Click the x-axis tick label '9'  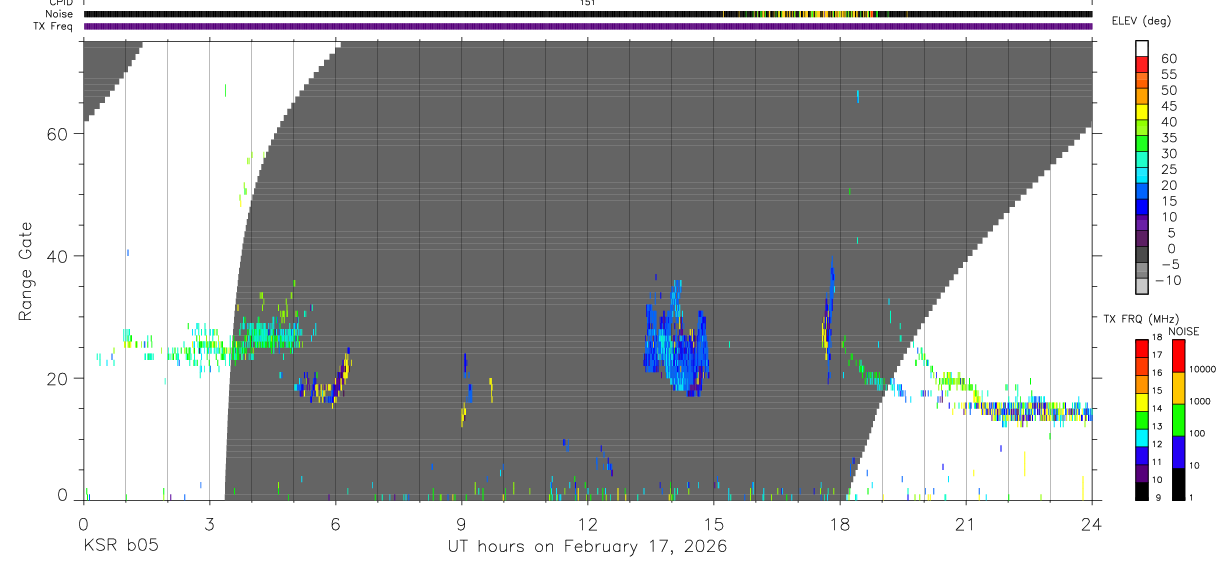[461, 524]
